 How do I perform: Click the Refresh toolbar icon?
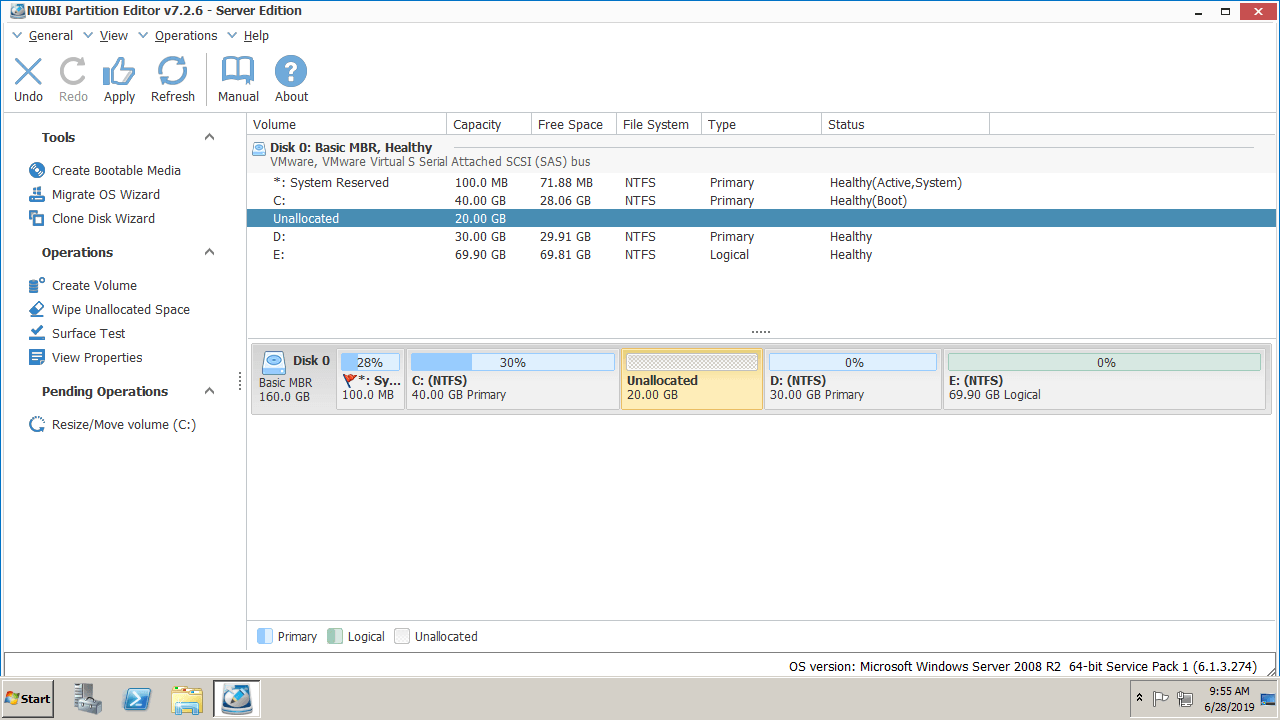pyautogui.click(x=172, y=79)
